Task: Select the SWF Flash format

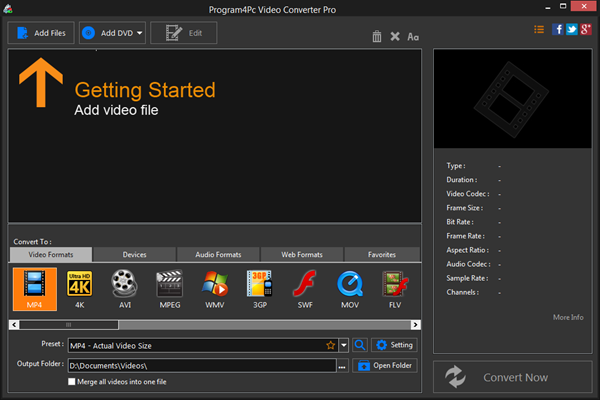Action: pos(305,289)
